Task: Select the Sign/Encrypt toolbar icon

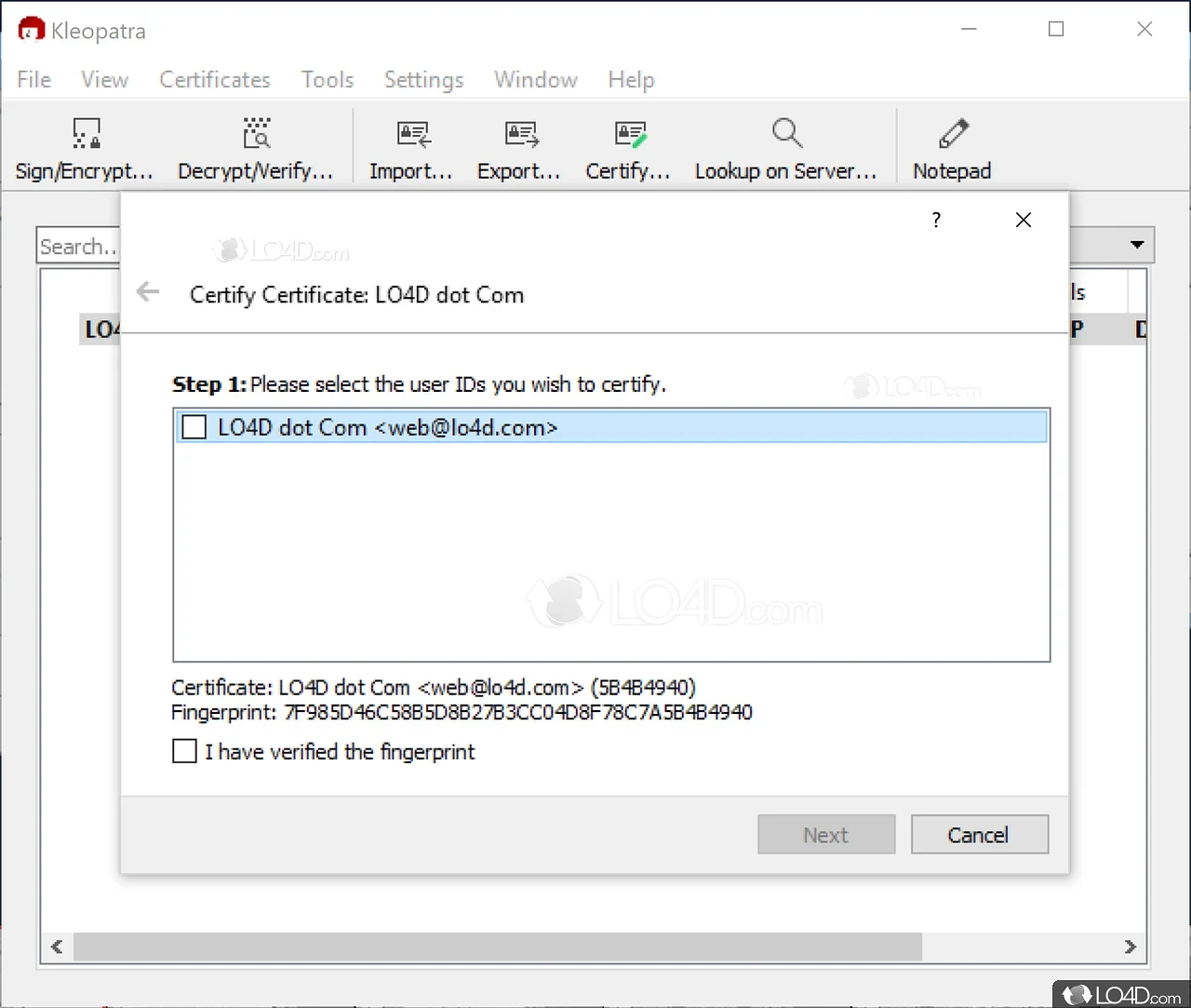Action: (x=84, y=147)
